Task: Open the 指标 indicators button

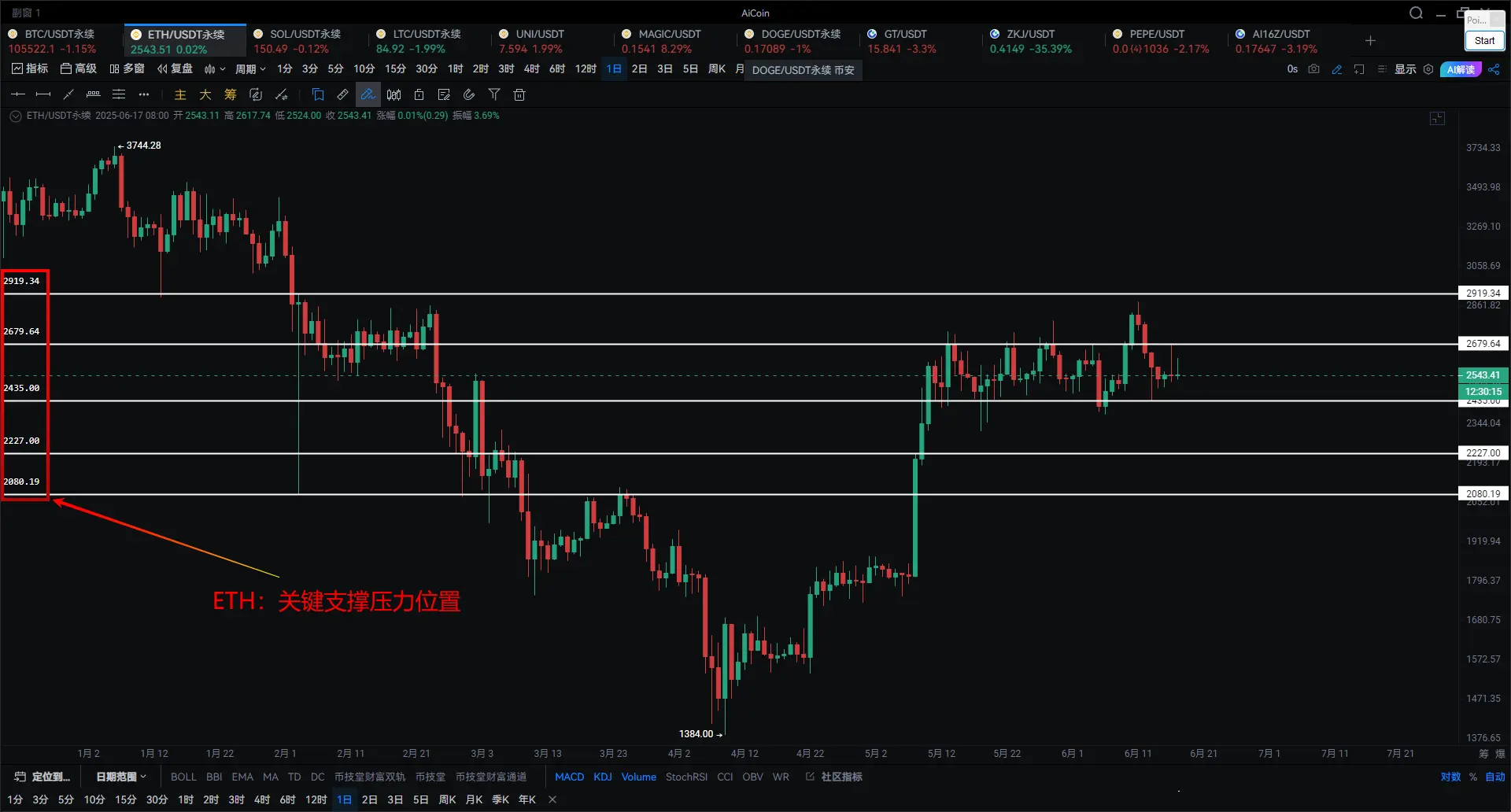Action: coord(30,69)
